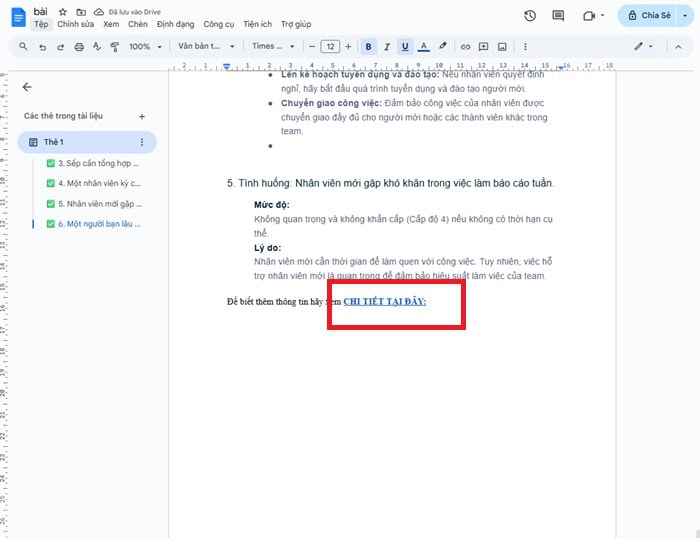Insert a link from toolbar

[465, 46]
